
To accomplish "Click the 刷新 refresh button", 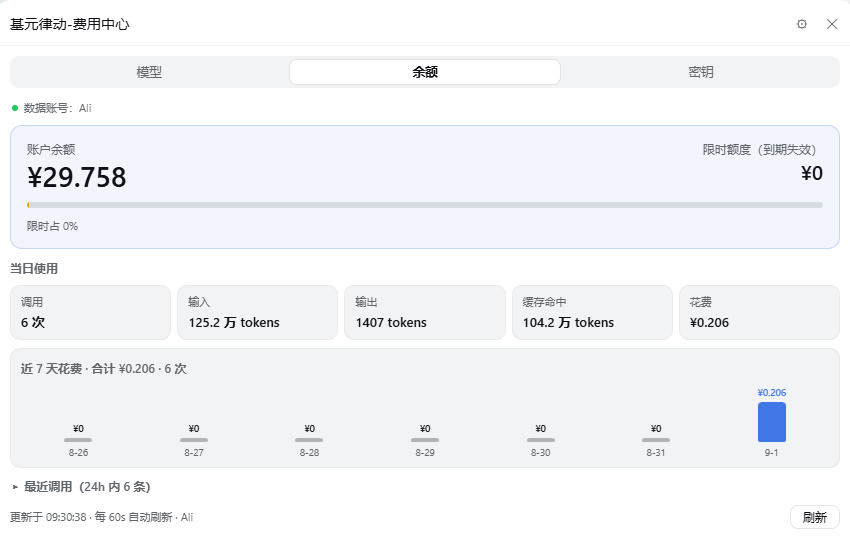I will 814,517.
